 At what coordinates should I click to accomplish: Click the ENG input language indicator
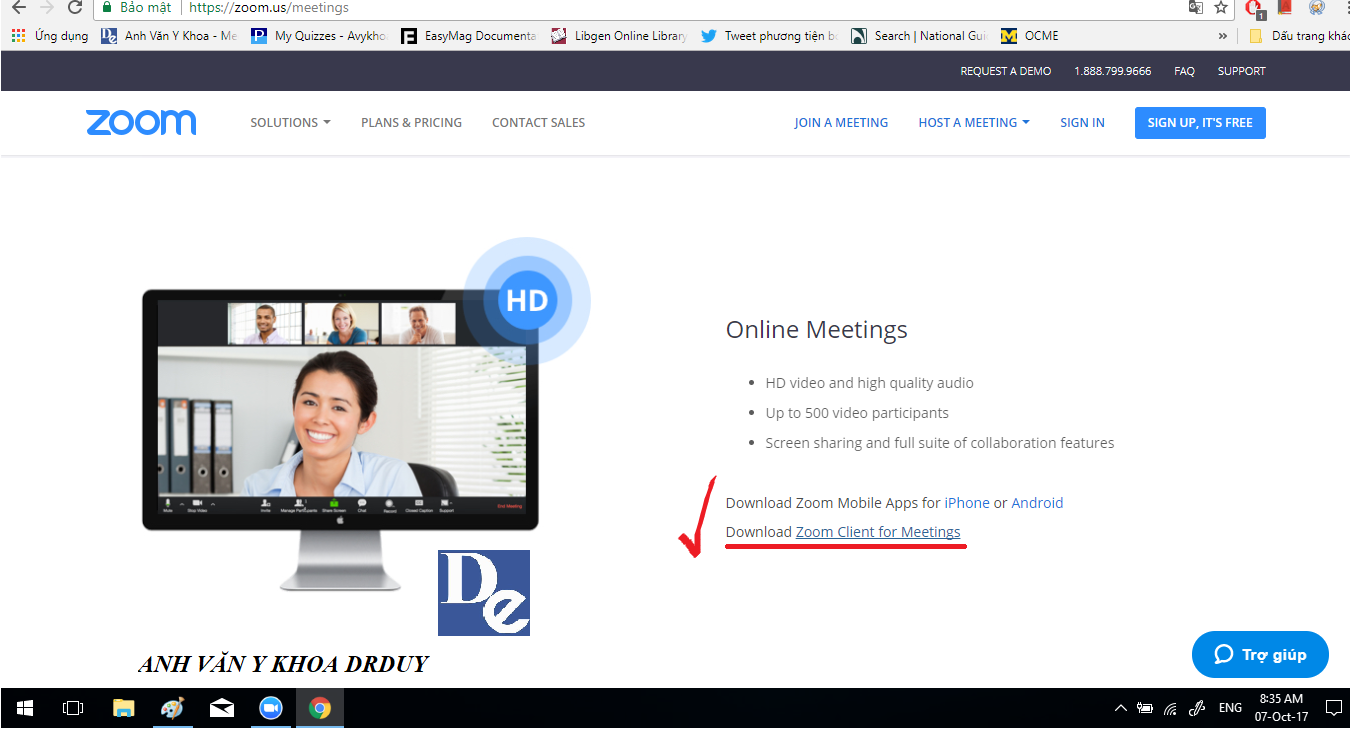point(1230,708)
